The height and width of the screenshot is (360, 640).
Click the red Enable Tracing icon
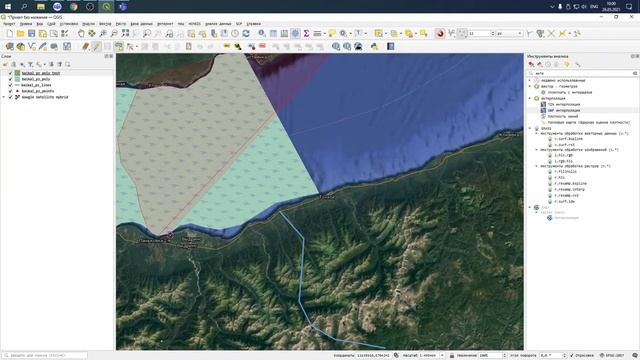[440, 33]
